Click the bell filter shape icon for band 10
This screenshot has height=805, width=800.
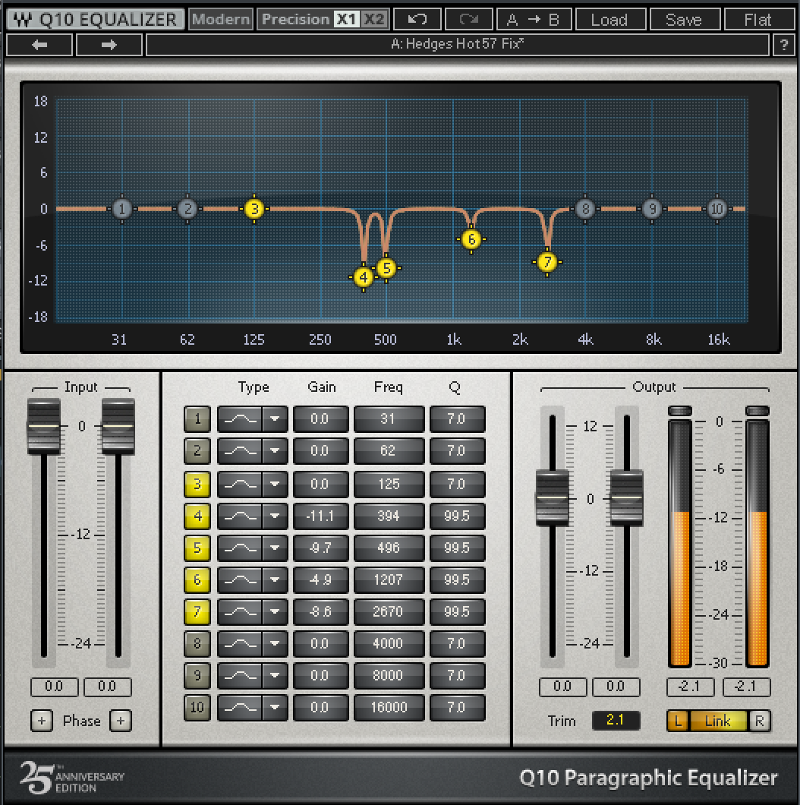(240, 707)
